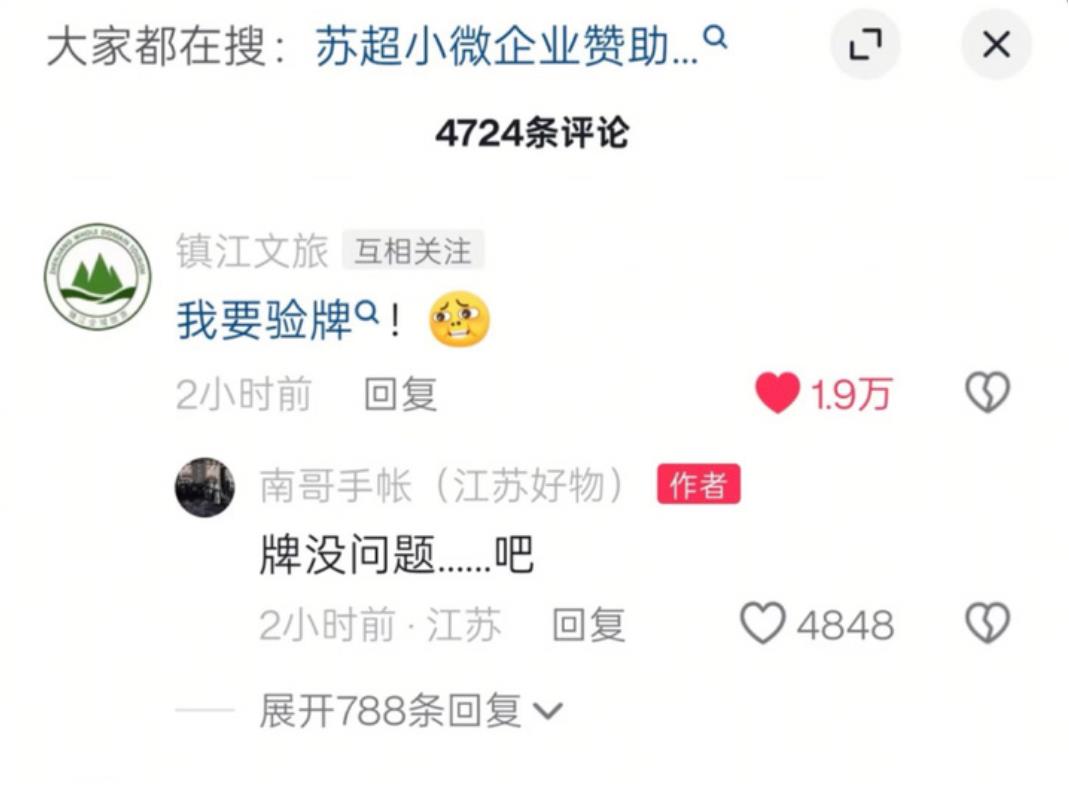Search the keyword 我要验牌

pos(264,320)
